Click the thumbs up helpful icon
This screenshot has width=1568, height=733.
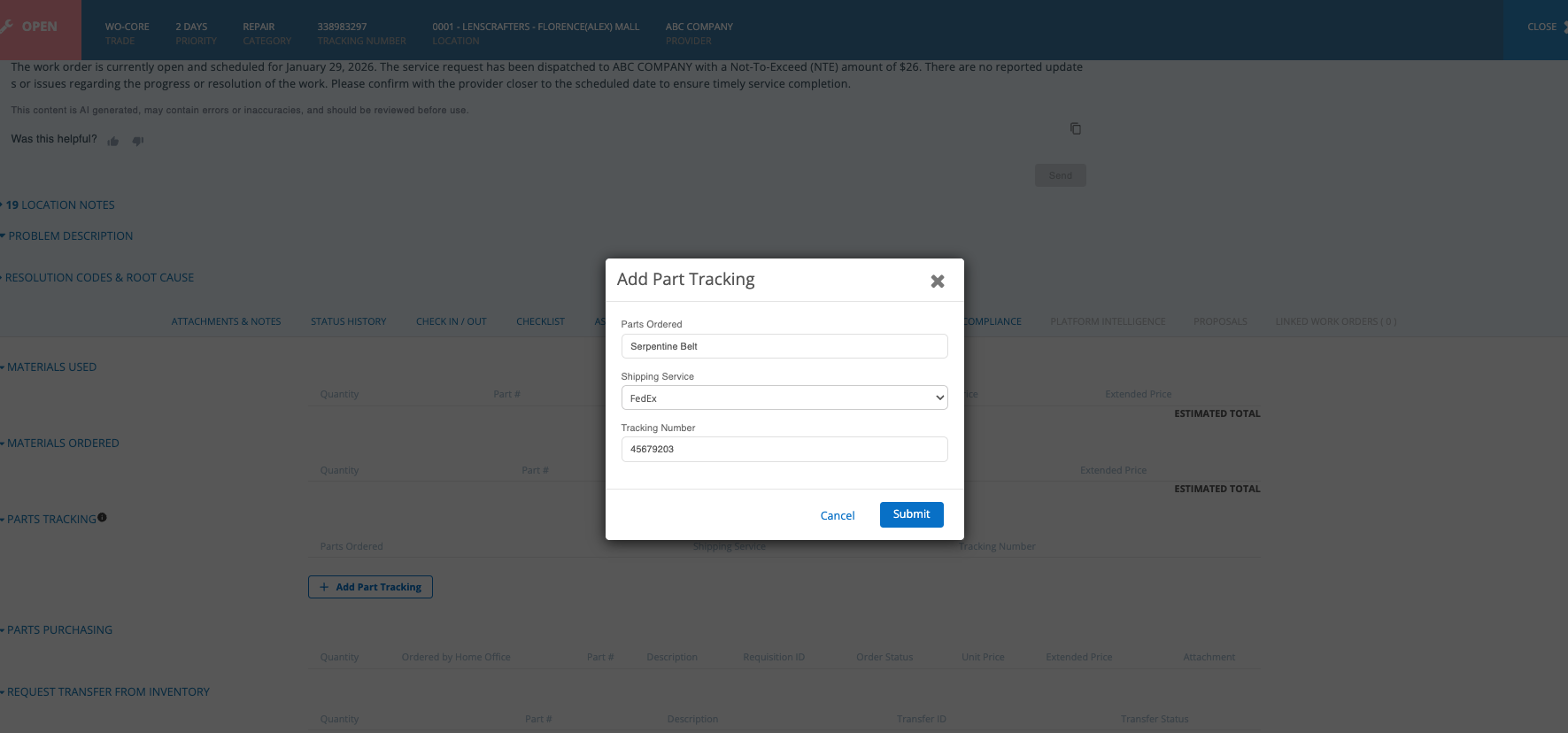click(x=113, y=141)
